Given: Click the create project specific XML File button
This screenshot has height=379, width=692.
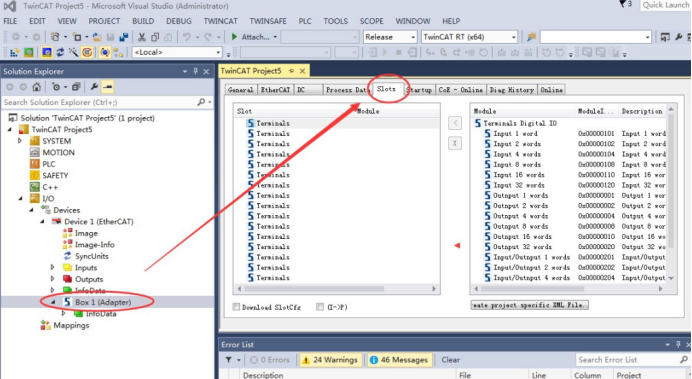Looking at the screenshot, I should click(530, 305).
